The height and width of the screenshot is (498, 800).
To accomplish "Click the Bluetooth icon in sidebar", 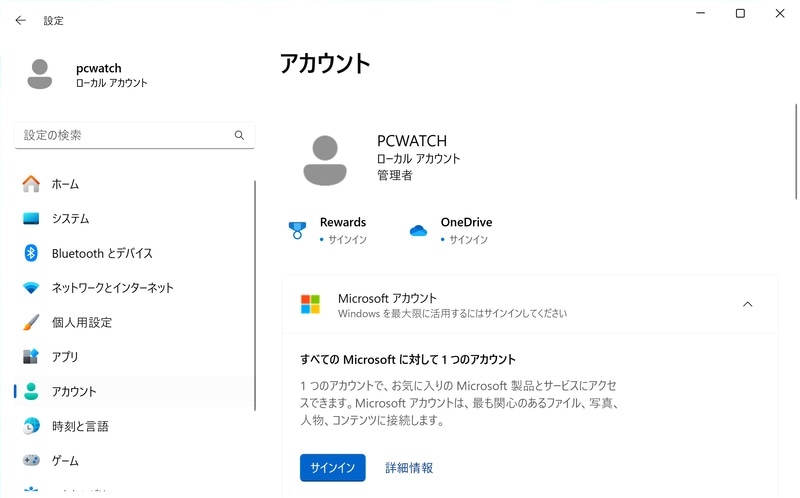I will tap(31, 253).
